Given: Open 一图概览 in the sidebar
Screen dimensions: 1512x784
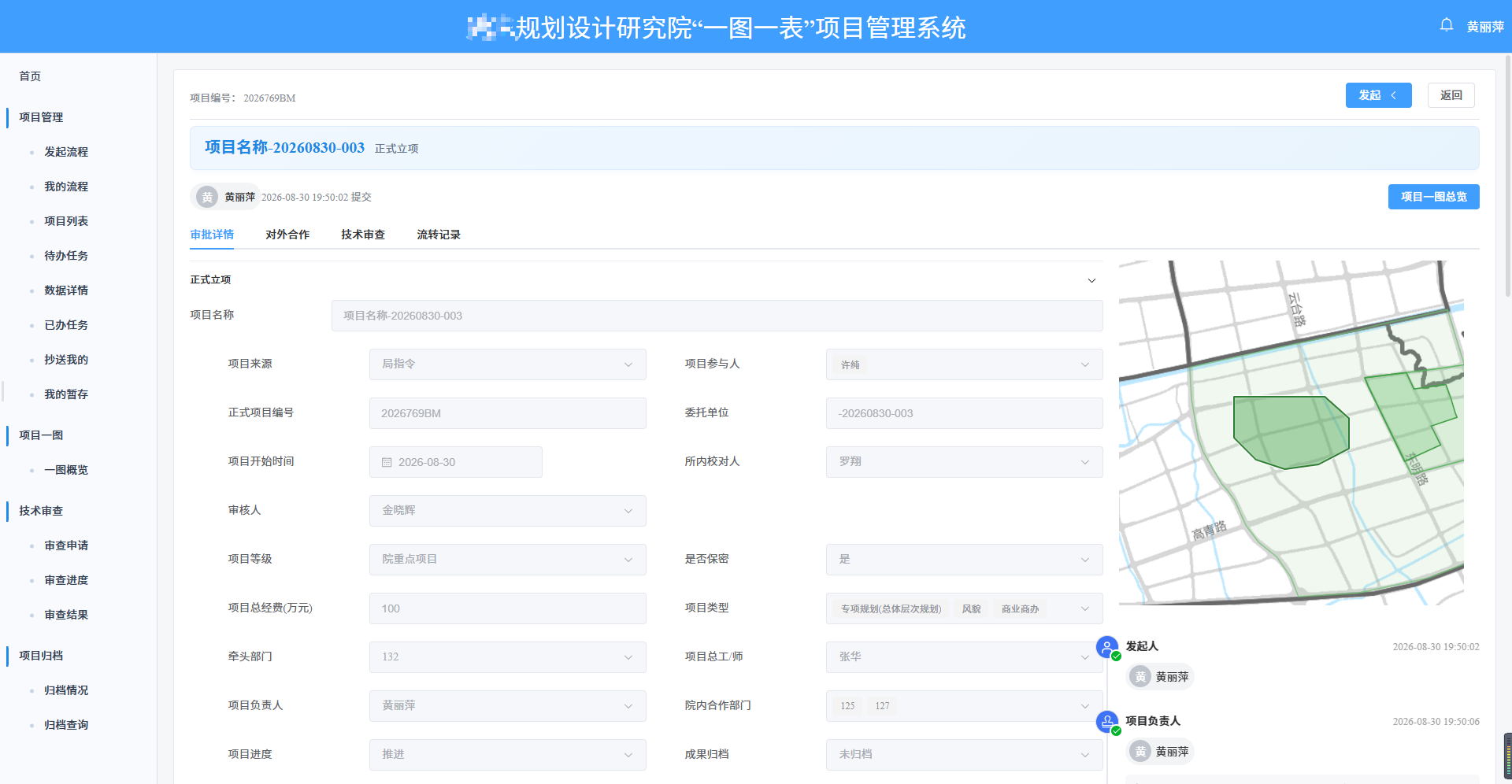Looking at the screenshot, I should tap(66, 470).
